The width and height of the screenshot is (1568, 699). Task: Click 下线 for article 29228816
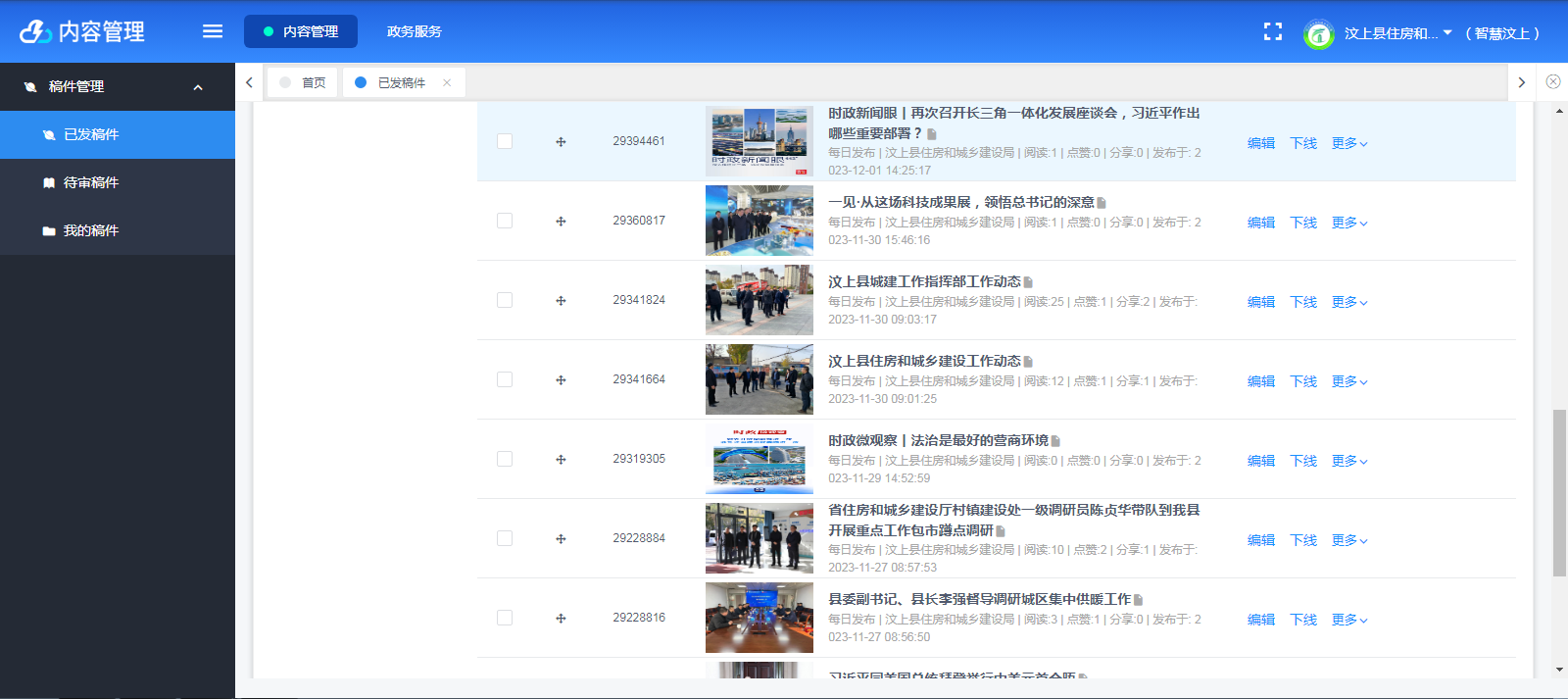1303,620
